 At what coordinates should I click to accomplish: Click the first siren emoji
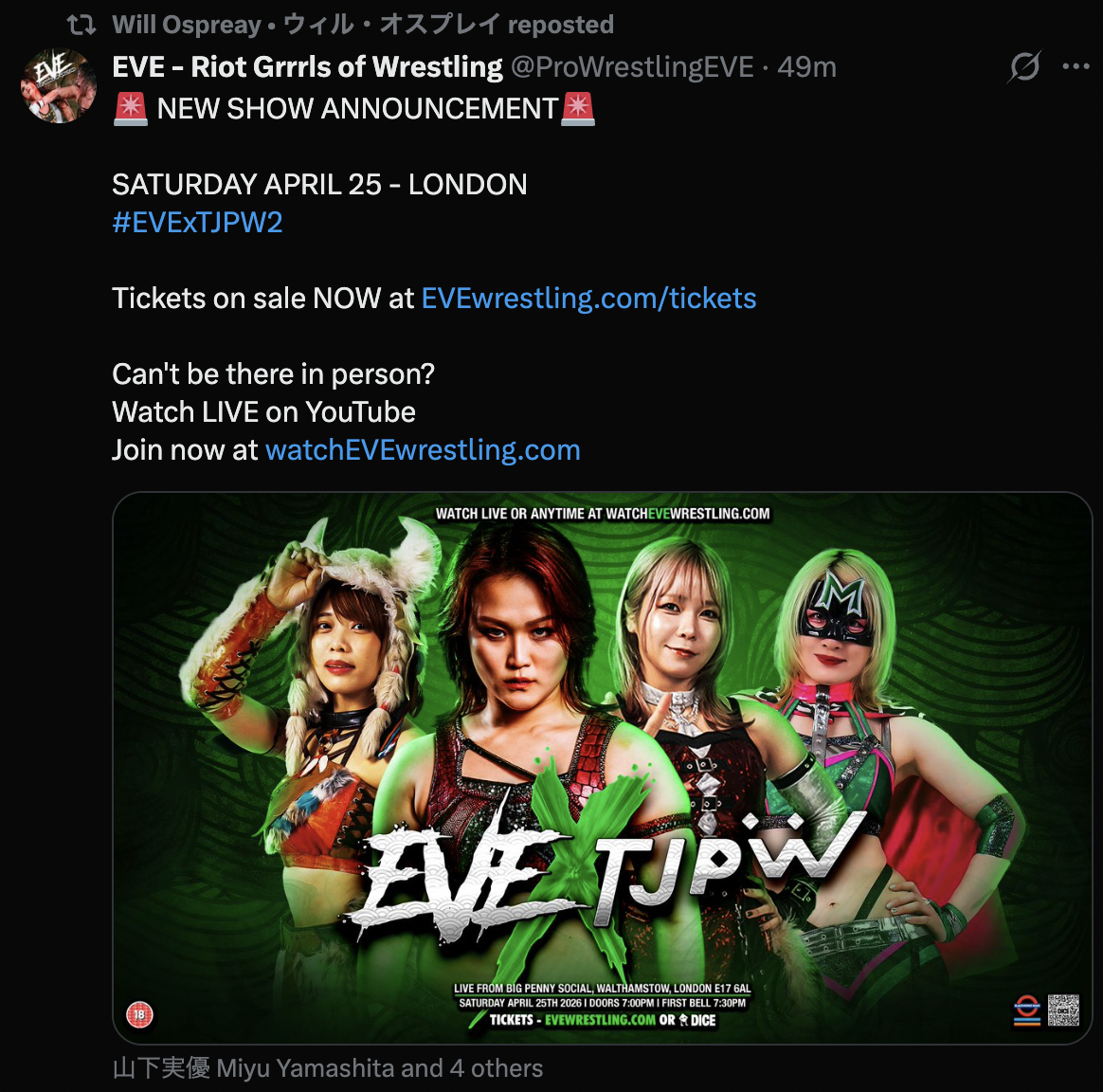(x=130, y=109)
